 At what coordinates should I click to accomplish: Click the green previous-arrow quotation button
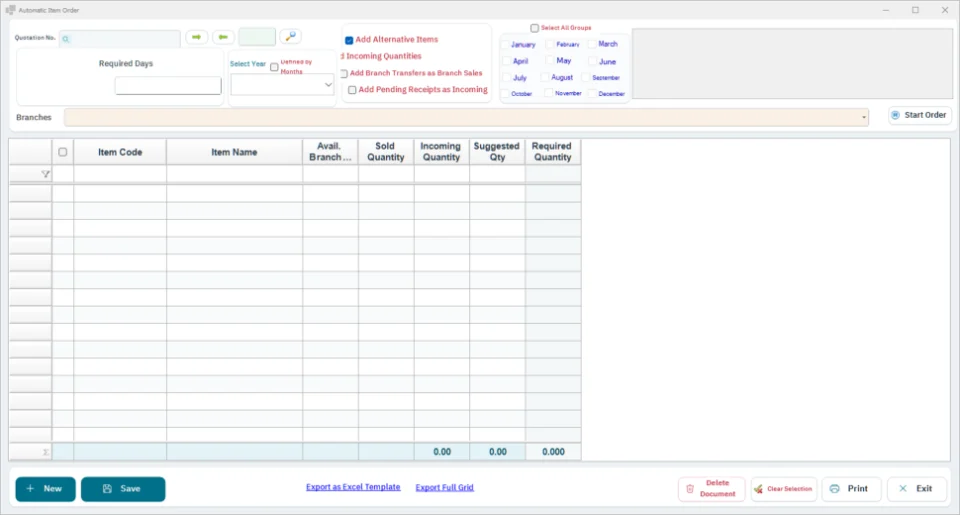coord(223,37)
